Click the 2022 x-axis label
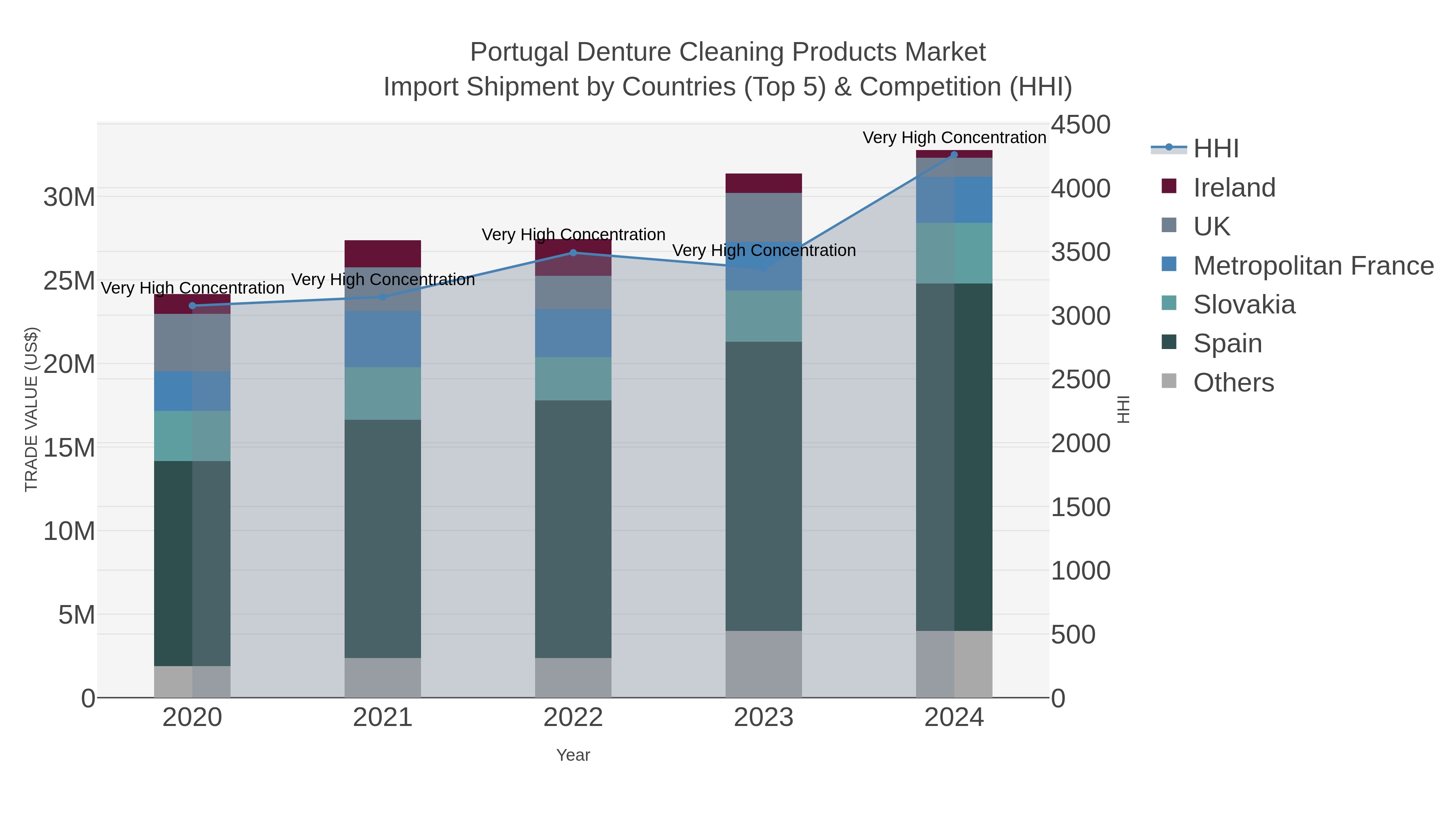Screen dimensions: 1456x819 573,718
